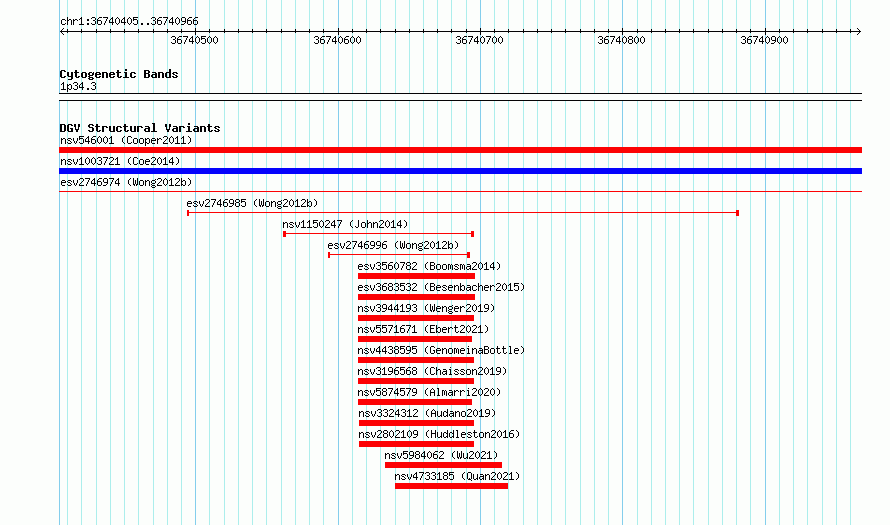
Task: Click ruler position 36740600
Action: tap(337, 40)
